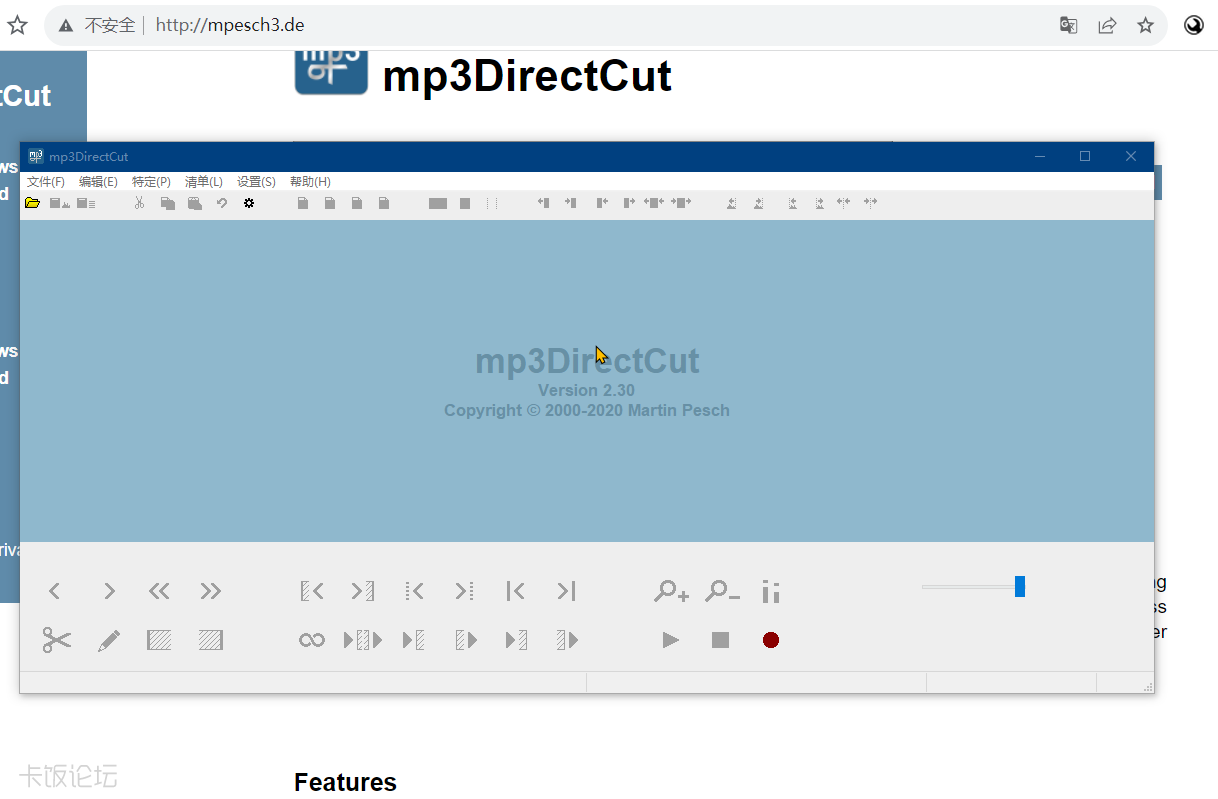Viewport: 1218px width, 799px height.
Task: Jump to the beginning of the track
Action: point(515,591)
